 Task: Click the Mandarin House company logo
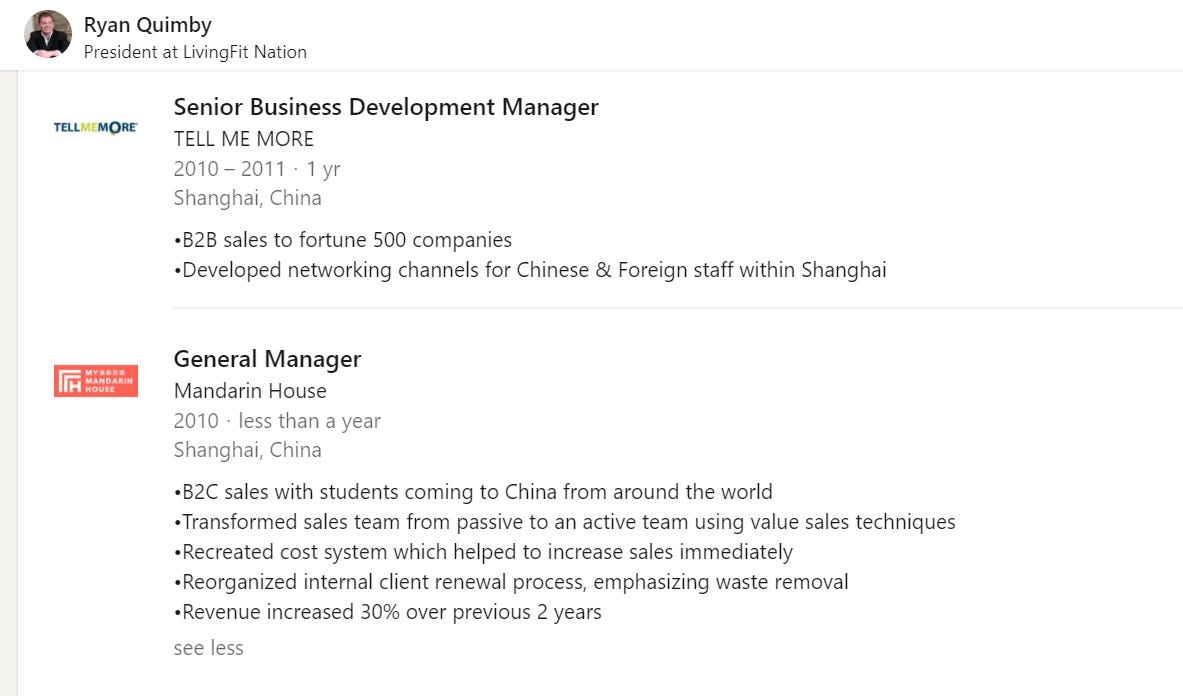pyautogui.click(x=96, y=381)
